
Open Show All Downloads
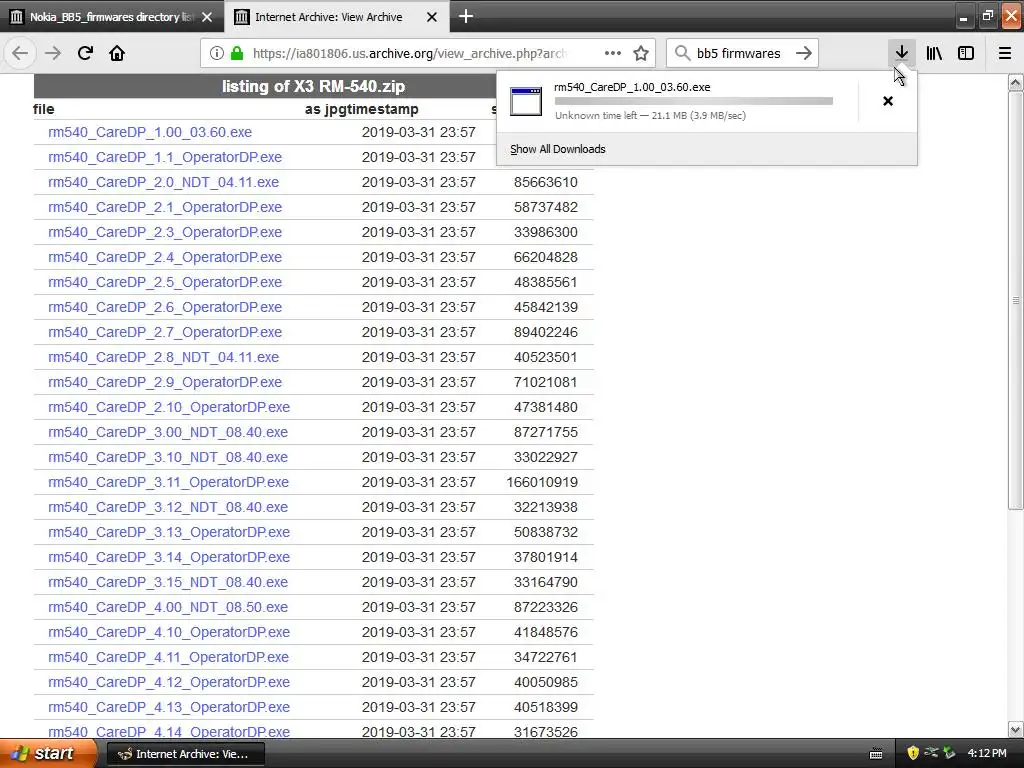tap(558, 149)
